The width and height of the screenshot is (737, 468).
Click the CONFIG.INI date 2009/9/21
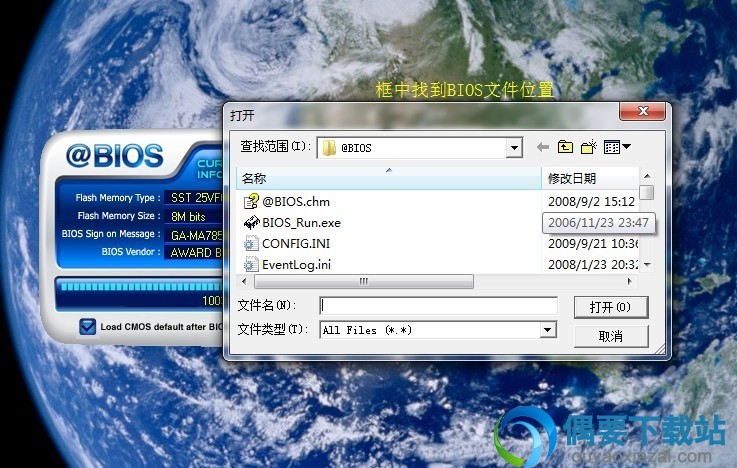593,243
